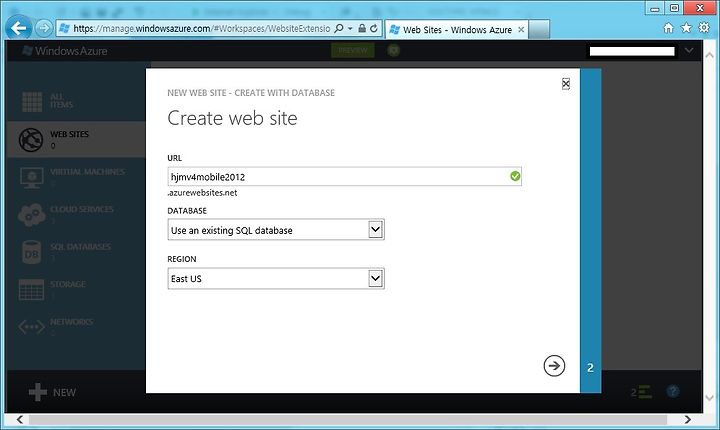
Task: Click the Virtual Machines monitor icon
Action: tap(32, 178)
